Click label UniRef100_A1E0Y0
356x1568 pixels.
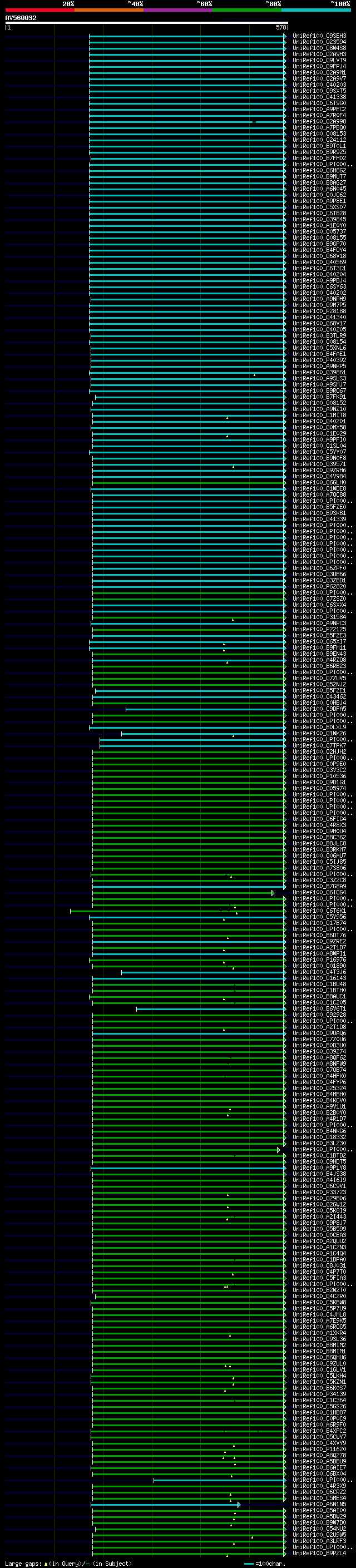319,226
